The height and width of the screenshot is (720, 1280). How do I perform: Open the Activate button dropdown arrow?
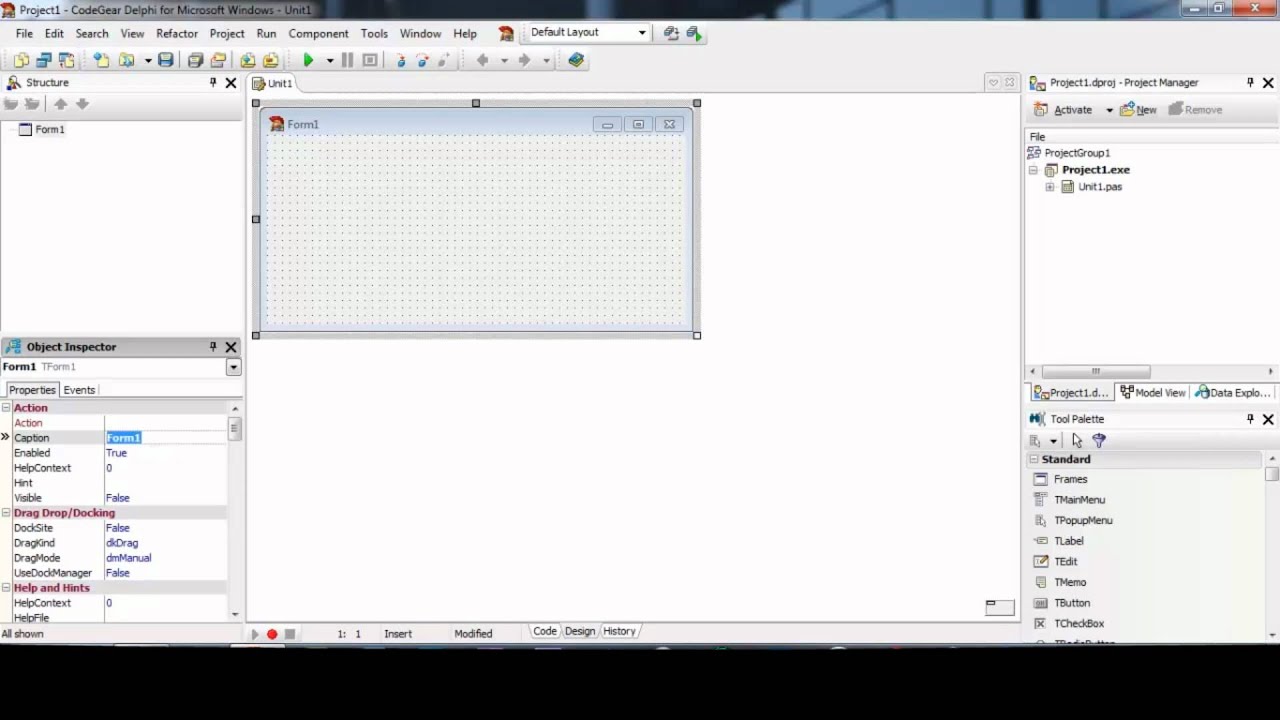tap(1109, 110)
